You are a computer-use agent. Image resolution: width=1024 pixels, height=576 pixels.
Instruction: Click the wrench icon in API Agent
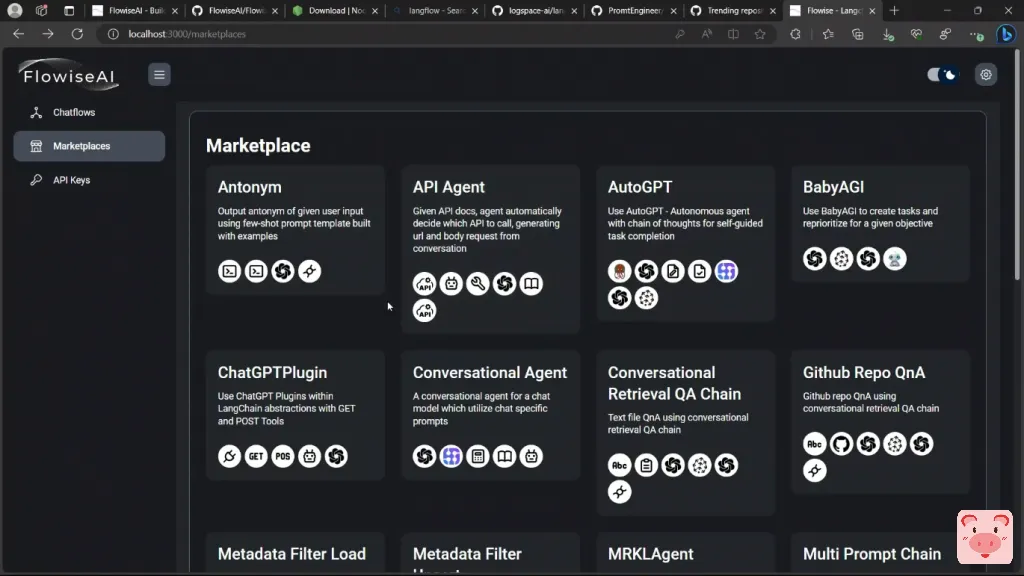[478, 284]
